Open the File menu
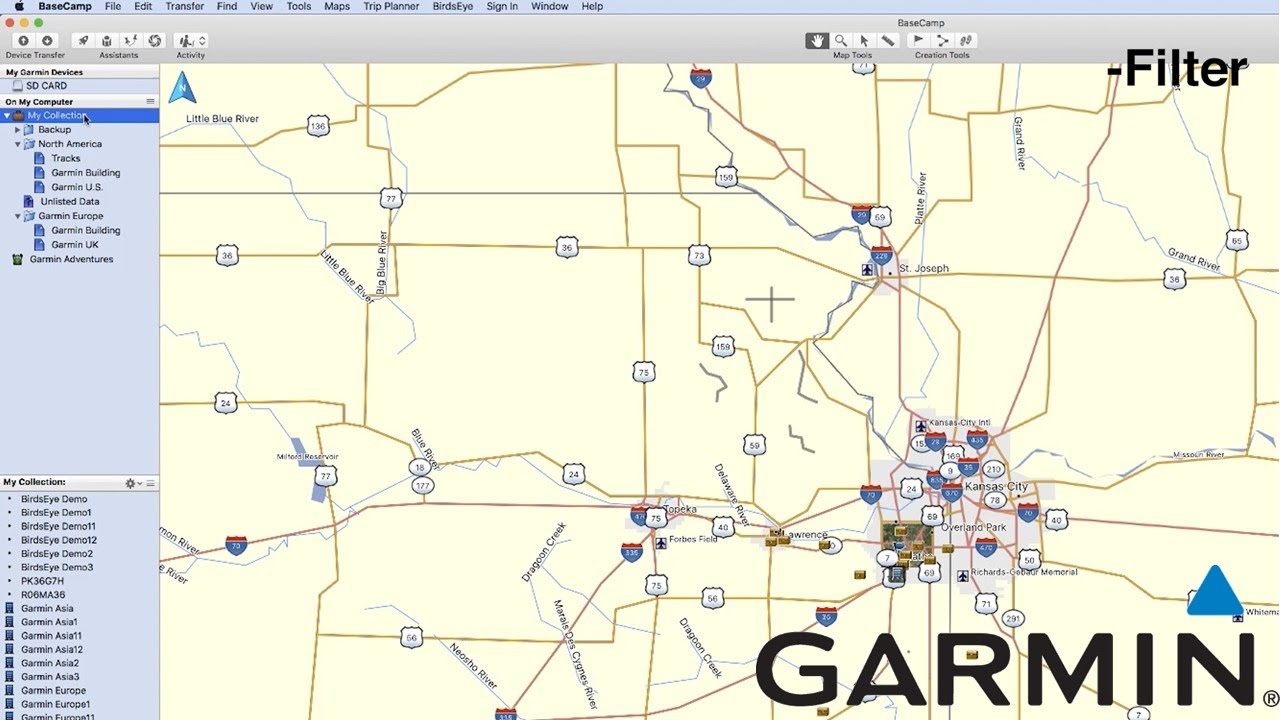The height and width of the screenshot is (720, 1280). [x=113, y=6]
